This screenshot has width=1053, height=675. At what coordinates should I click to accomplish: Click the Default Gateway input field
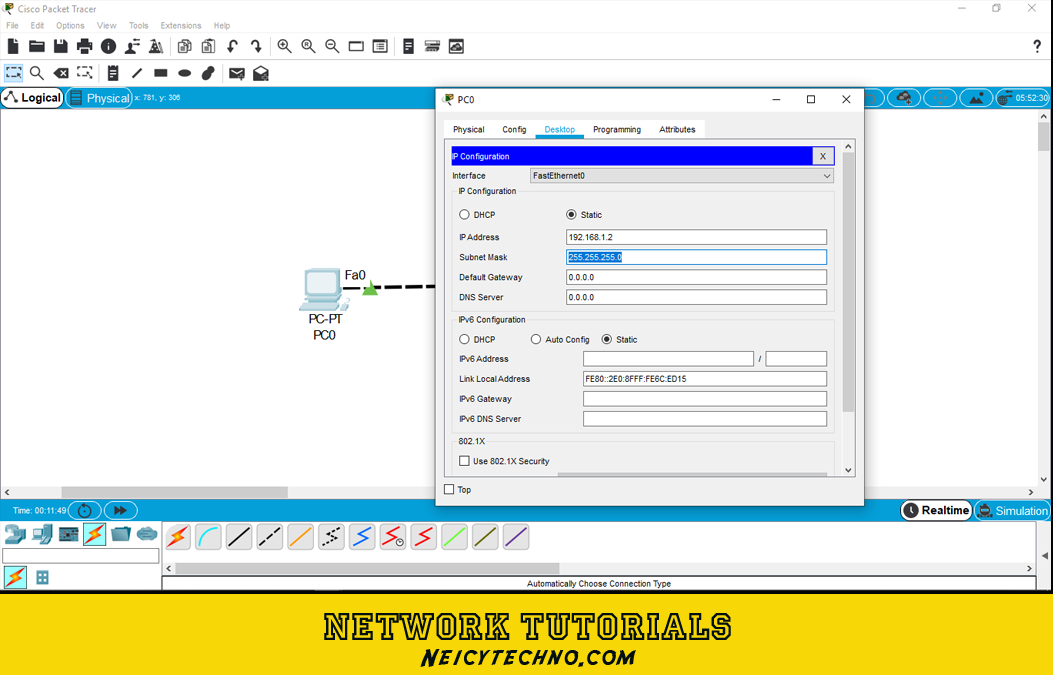[x=696, y=277]
